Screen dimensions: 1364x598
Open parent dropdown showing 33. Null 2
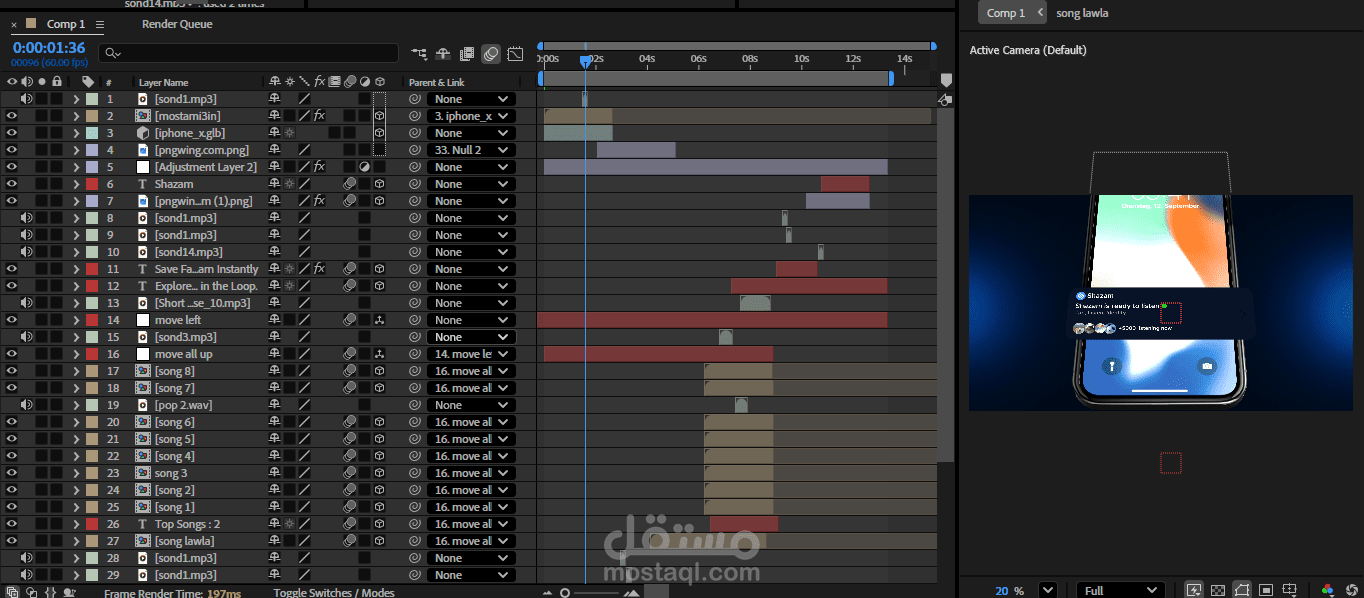pos(471,150)
